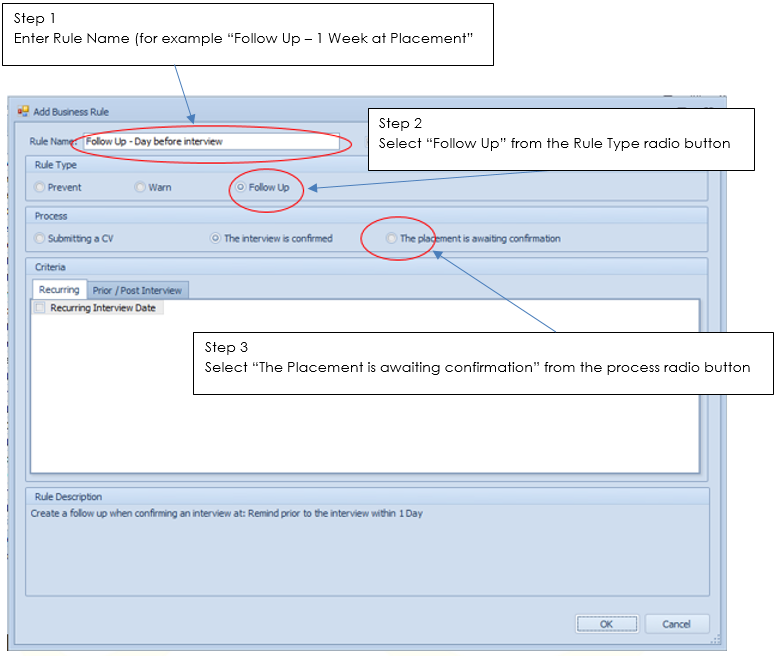
Task: Click the Cancel button
Action: pyautogui.click(x=676, y=624)
